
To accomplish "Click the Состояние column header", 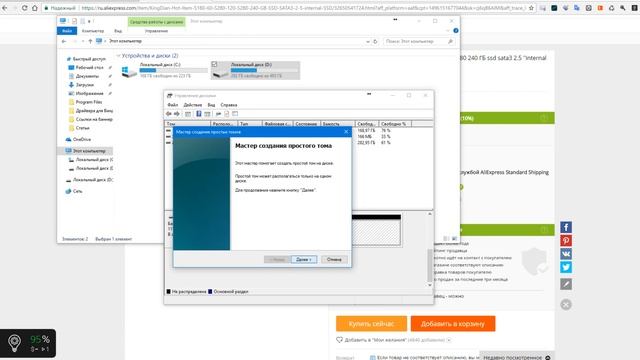I will pos(307,124).
